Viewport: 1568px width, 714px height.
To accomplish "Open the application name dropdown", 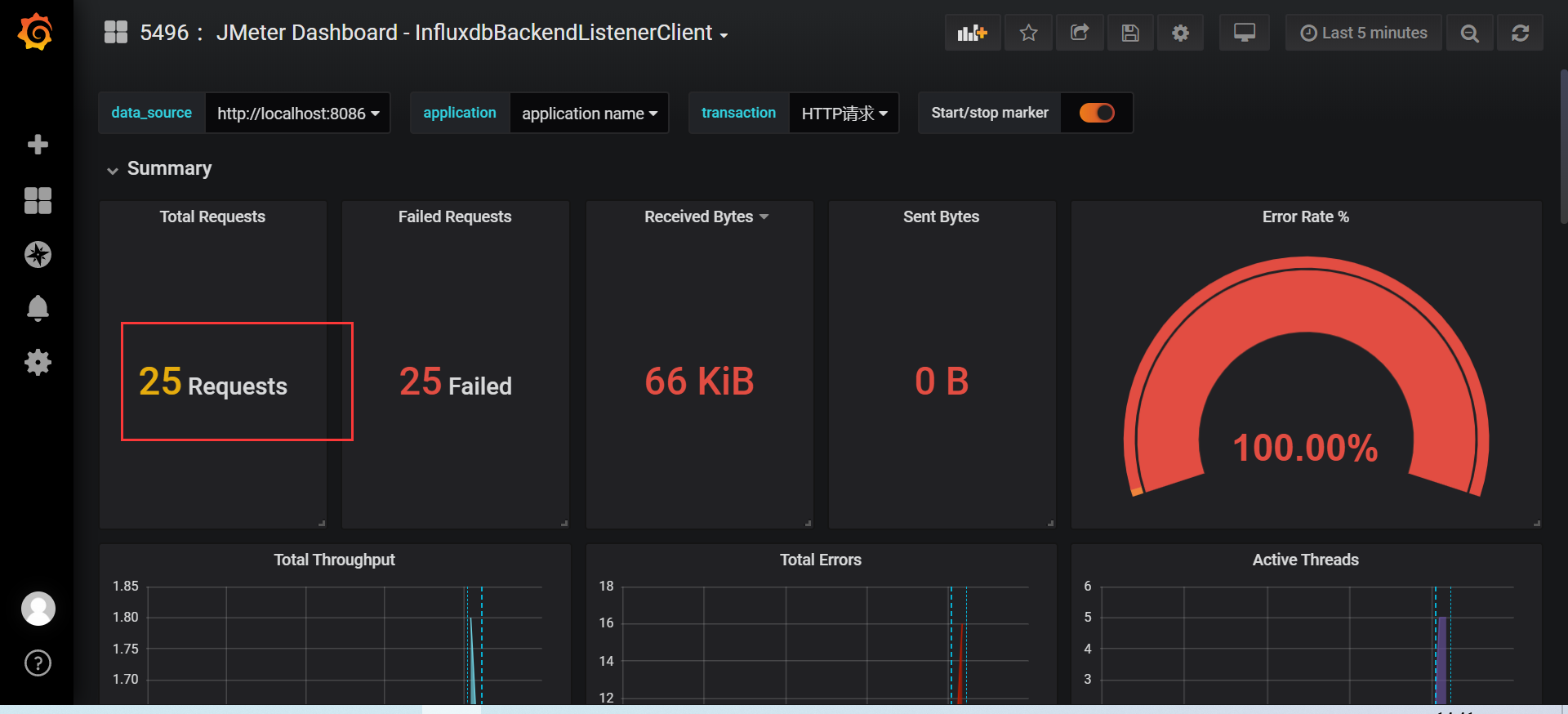I will [x=590, y=113].
